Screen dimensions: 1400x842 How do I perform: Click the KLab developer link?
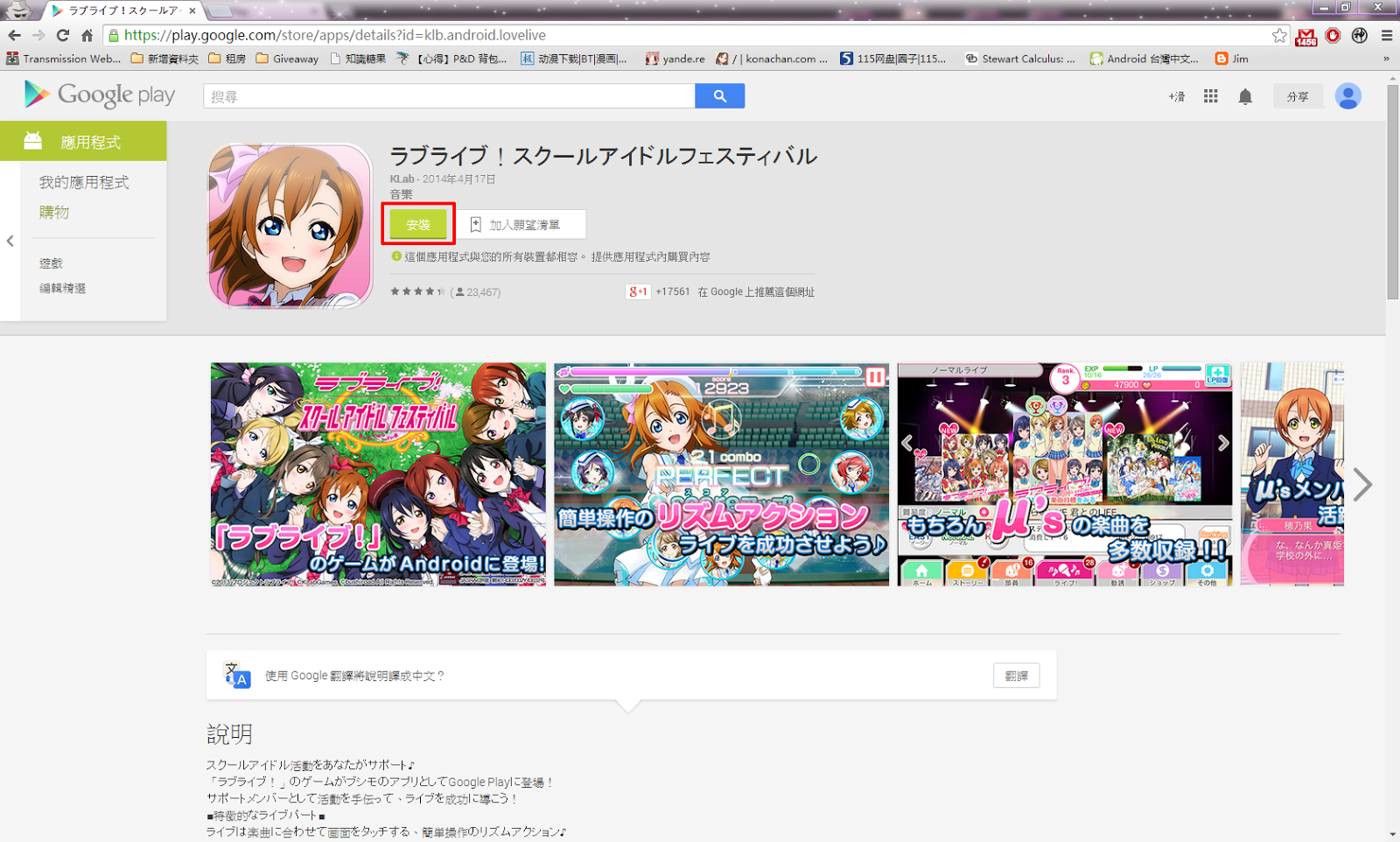pos(402,179)
